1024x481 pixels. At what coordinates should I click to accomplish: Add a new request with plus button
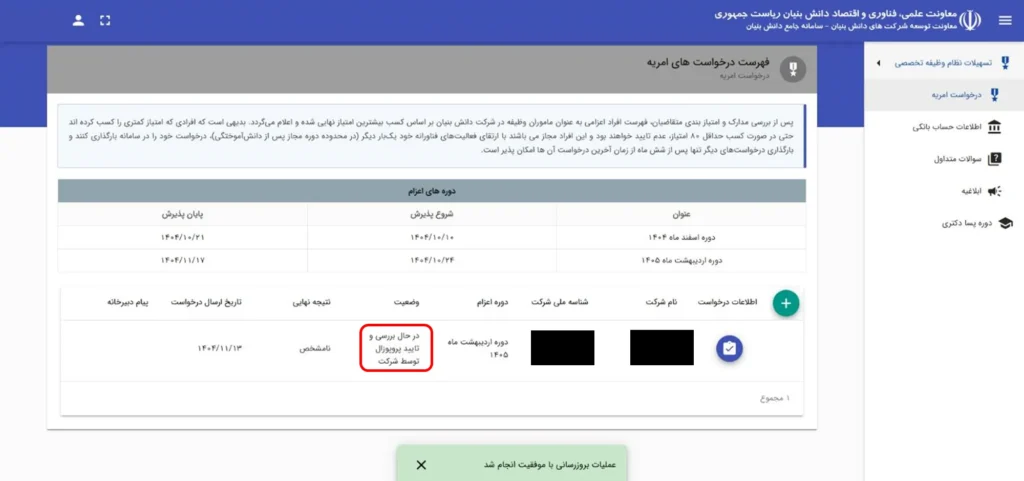point(786,303)
